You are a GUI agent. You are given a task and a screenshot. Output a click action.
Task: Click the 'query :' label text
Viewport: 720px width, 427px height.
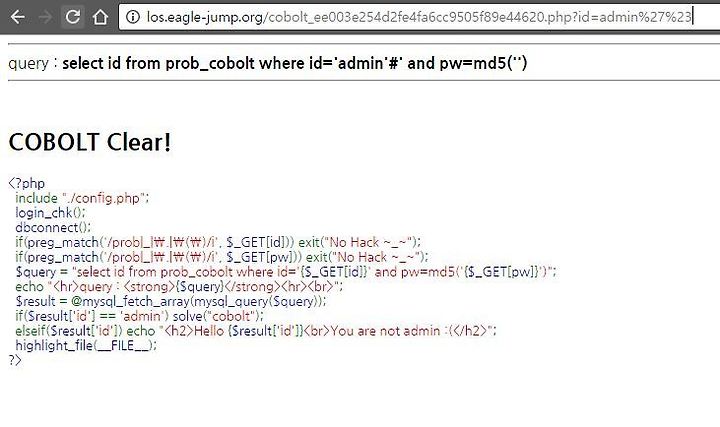32,63
